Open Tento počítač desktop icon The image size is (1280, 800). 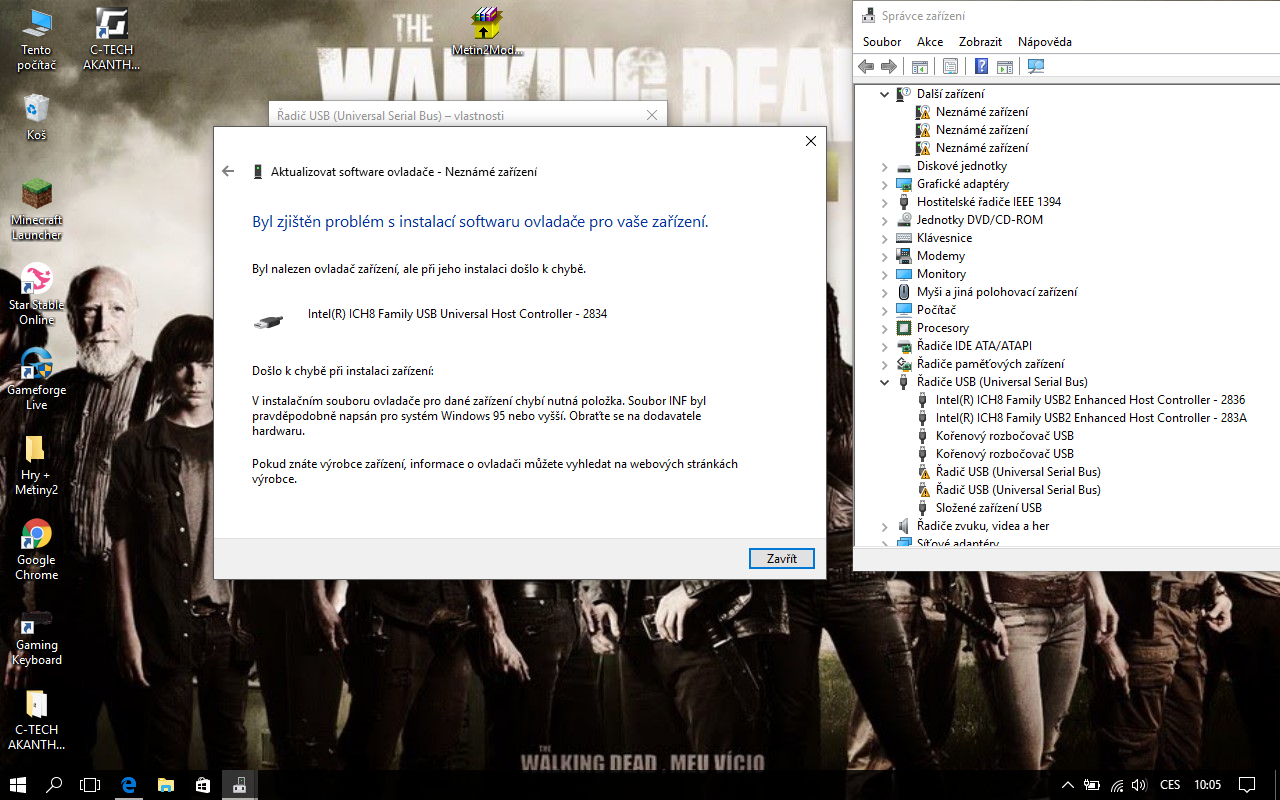pos(37,40)
